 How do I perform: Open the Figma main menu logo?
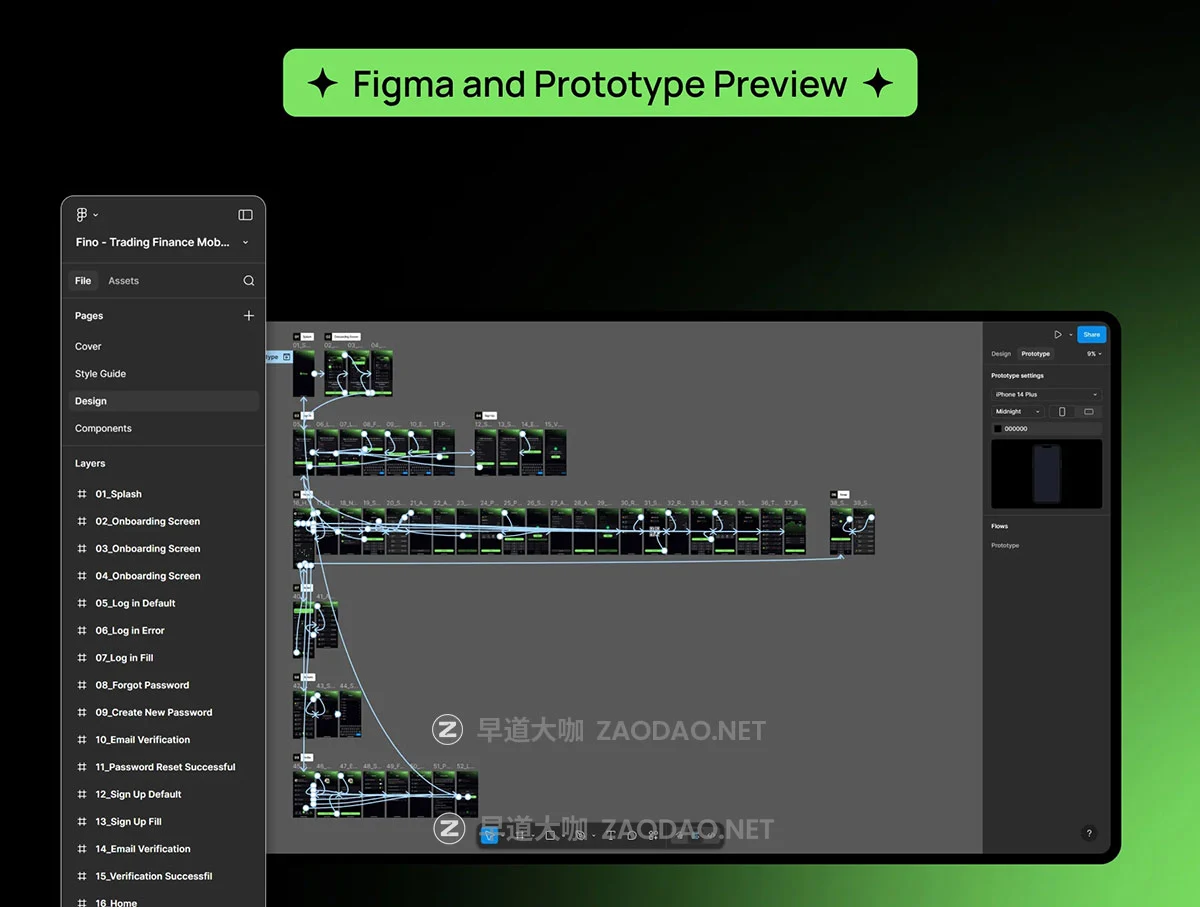82,215
